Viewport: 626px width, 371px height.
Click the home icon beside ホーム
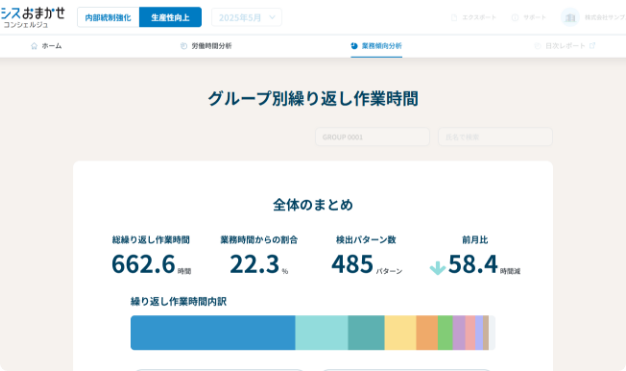point(34,46)
